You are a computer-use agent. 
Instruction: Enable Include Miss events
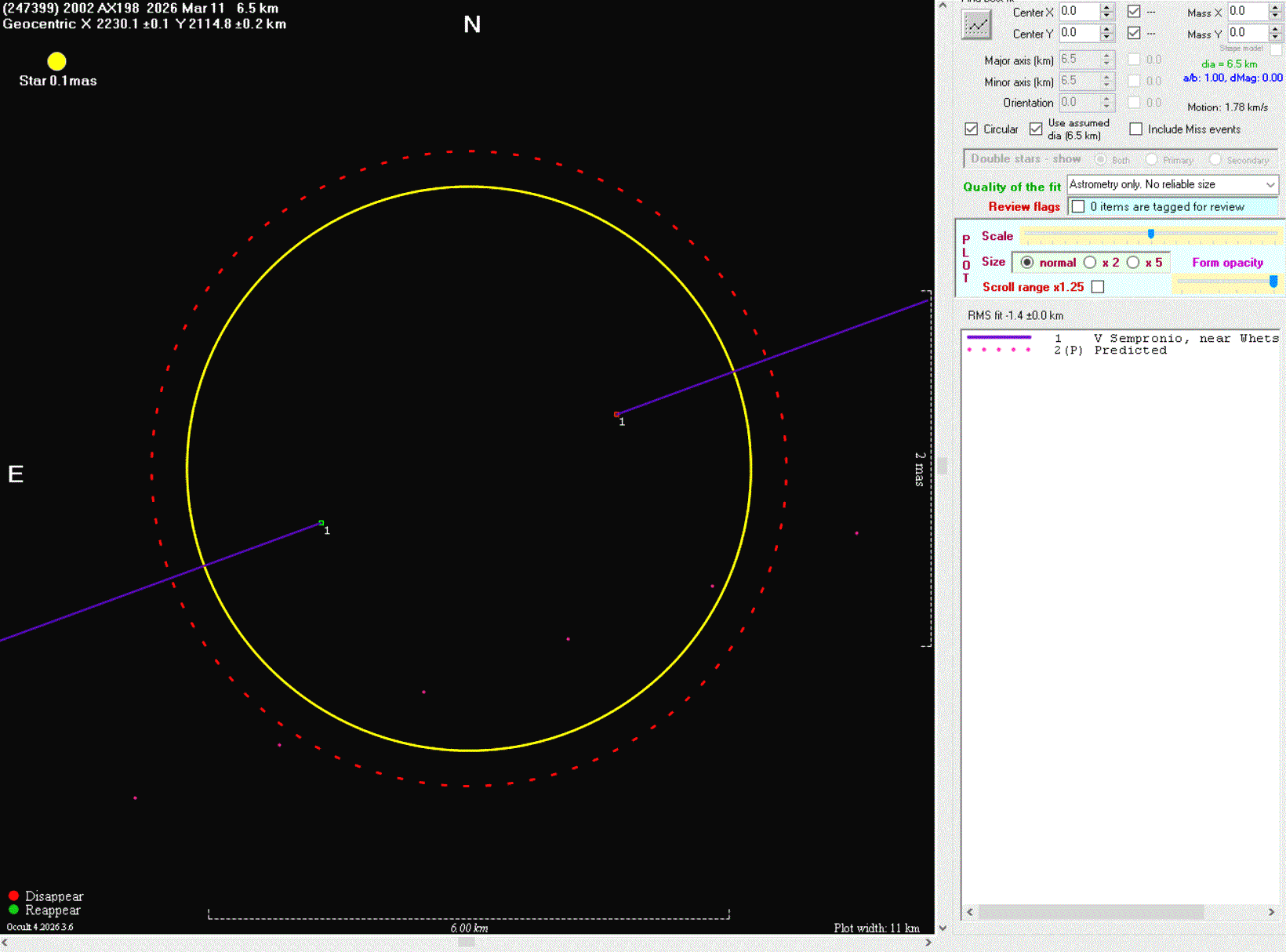pos(1135,129)
